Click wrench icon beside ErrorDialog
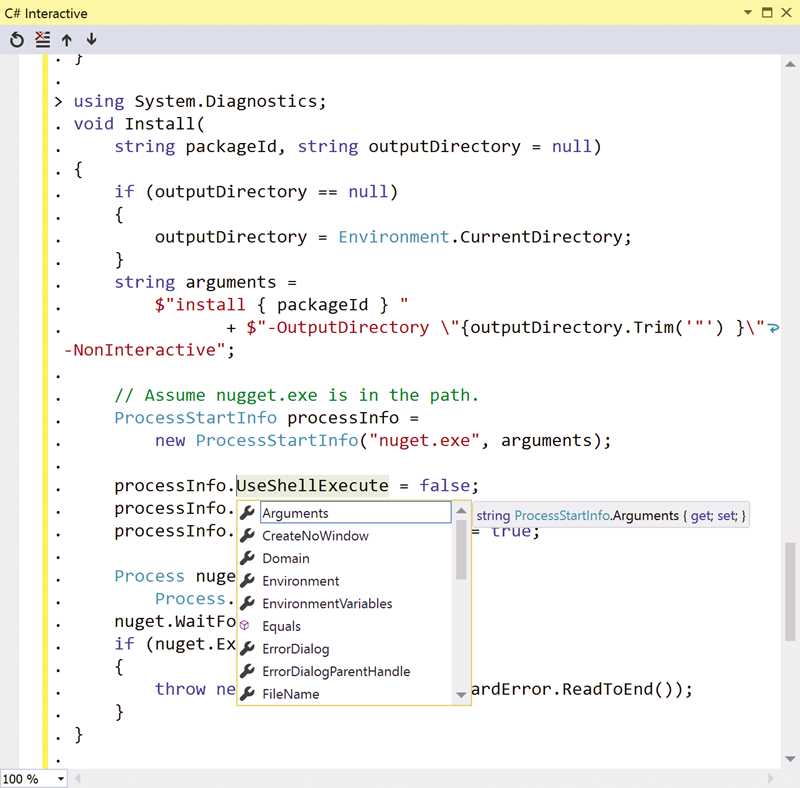Image resolution: width=800 pixels, height=788 pixels. pos(247,648)
